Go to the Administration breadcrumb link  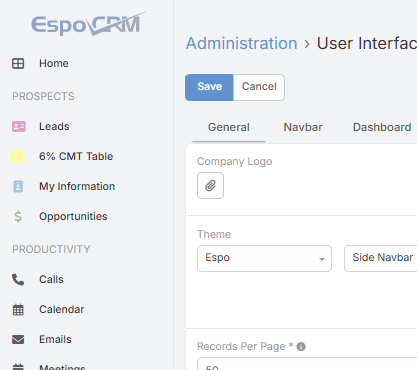click(242, 43)
